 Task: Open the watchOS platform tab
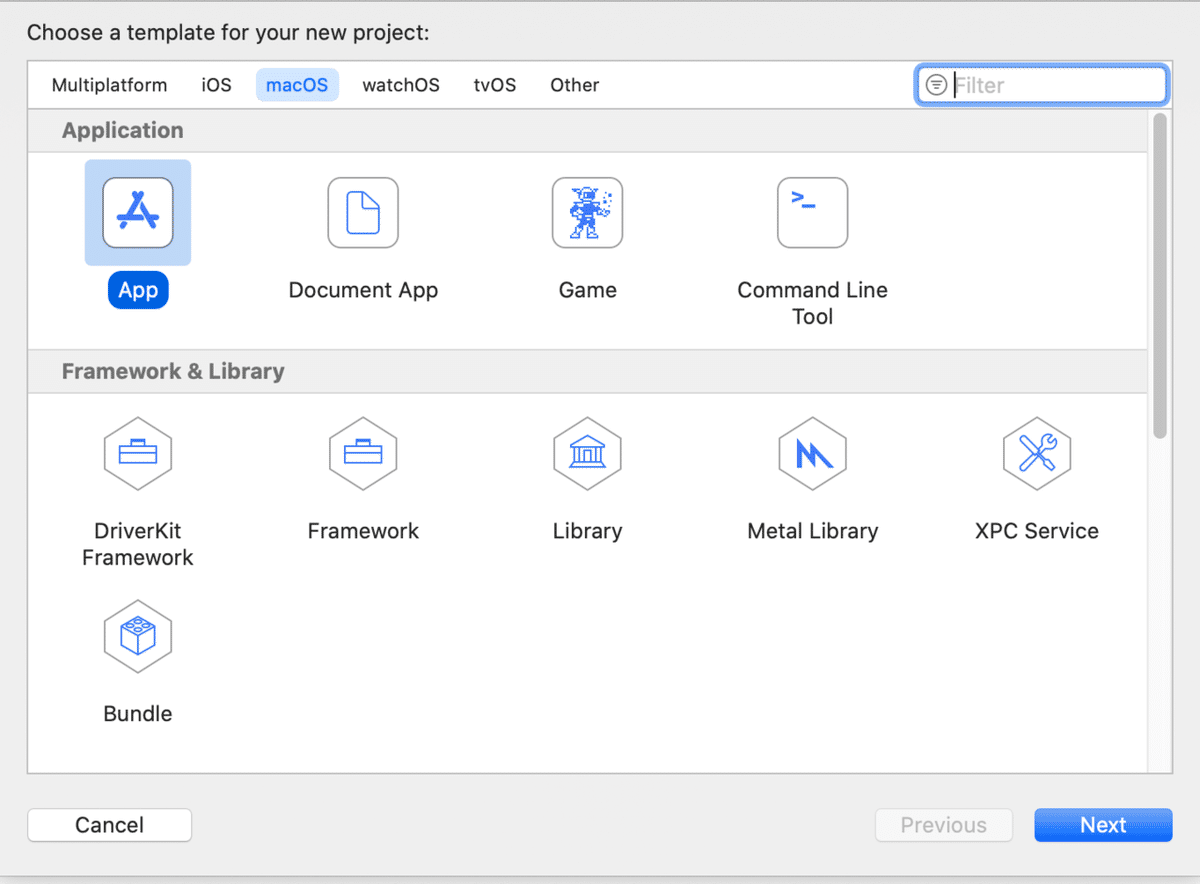[x=401, y=85]
